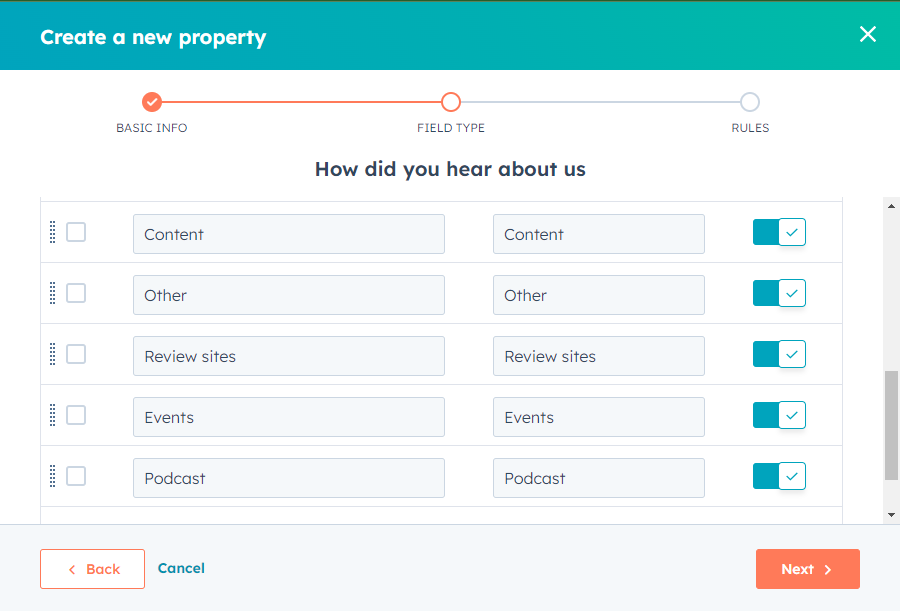Toggle off the Other option switch
This screenshot has height=611, width=900.
[x=779, y=293]
